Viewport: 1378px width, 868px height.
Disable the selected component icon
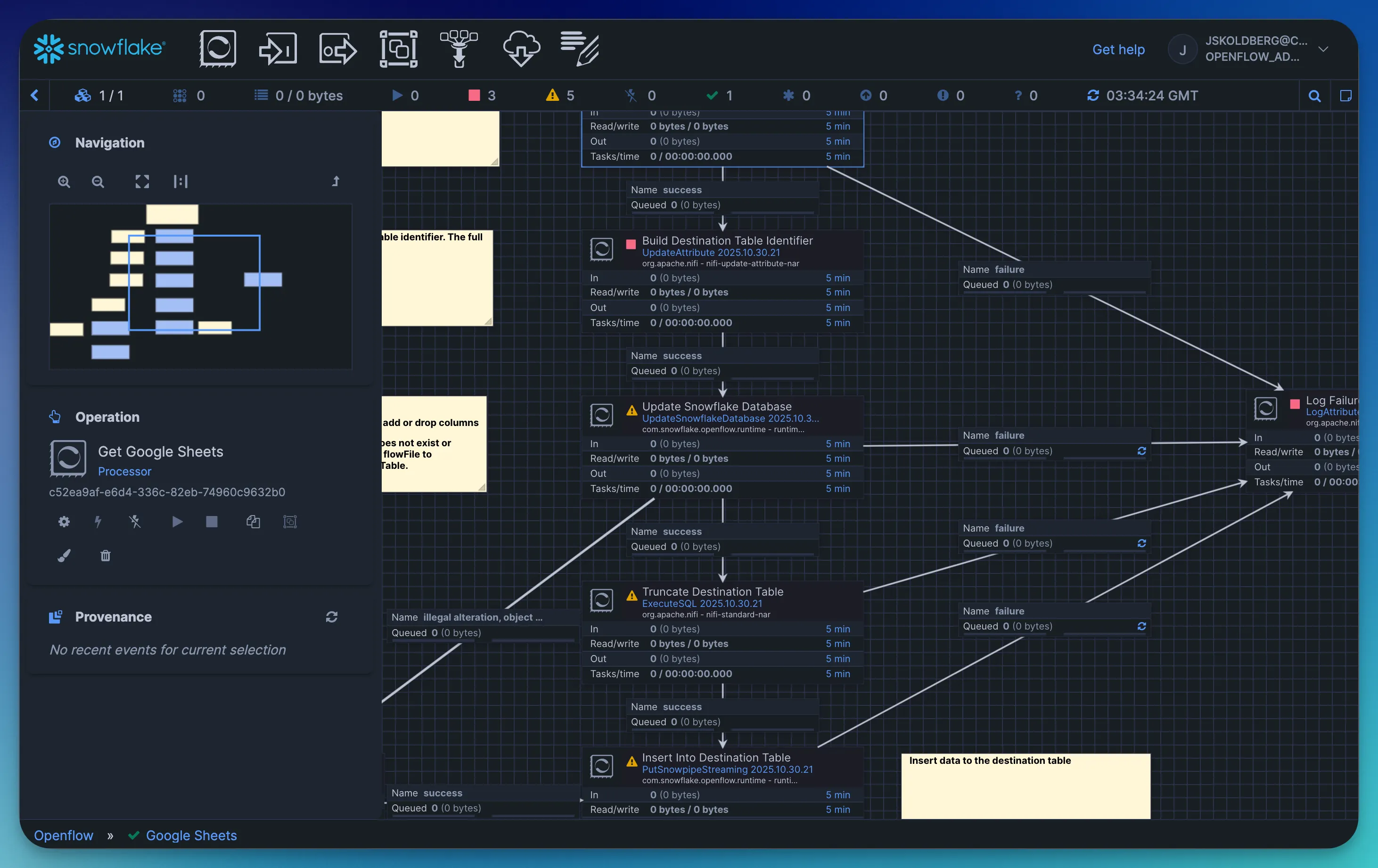pos(134,521)
